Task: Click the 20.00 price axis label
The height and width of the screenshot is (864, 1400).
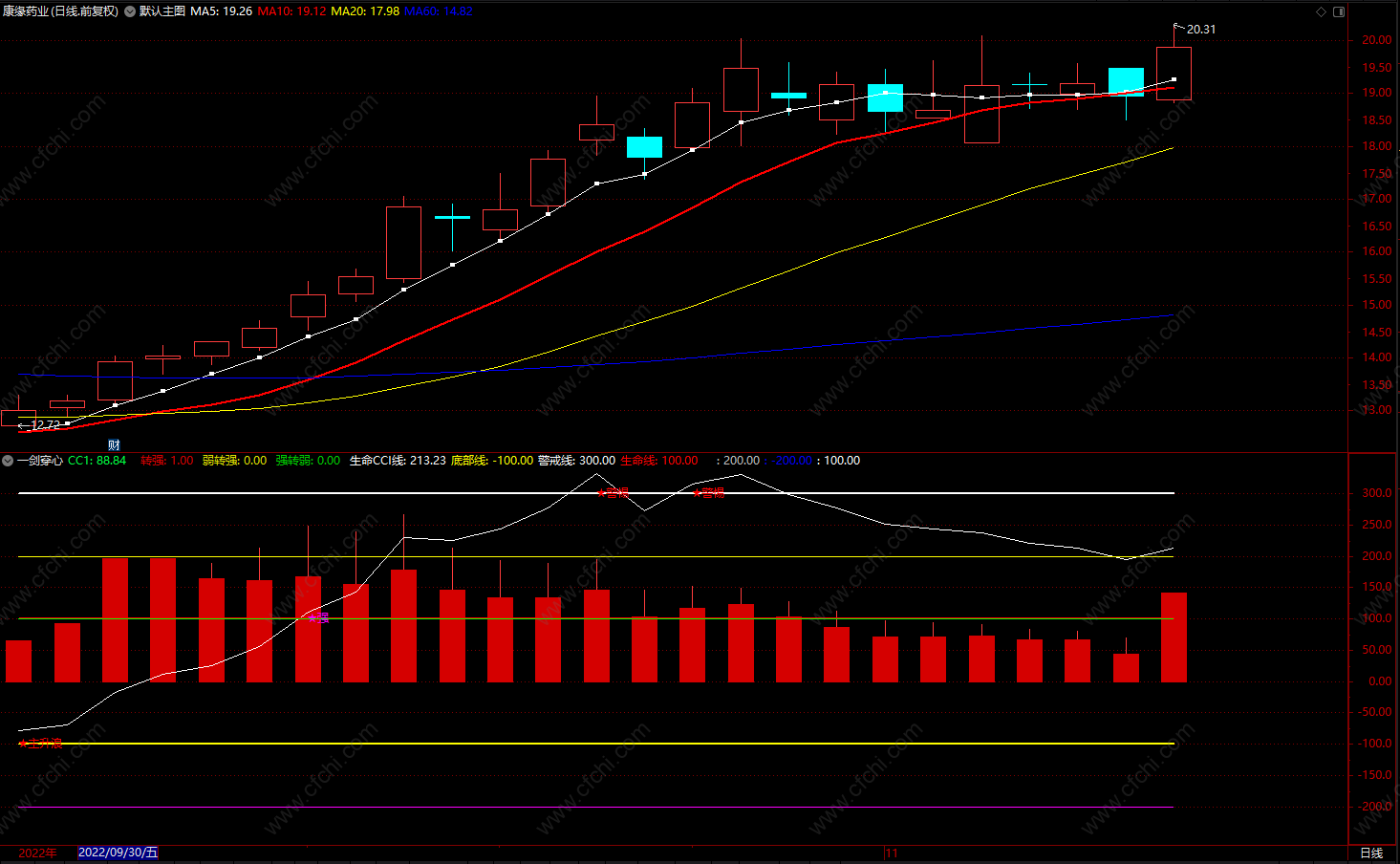Action: click(x=1376, y=40)
